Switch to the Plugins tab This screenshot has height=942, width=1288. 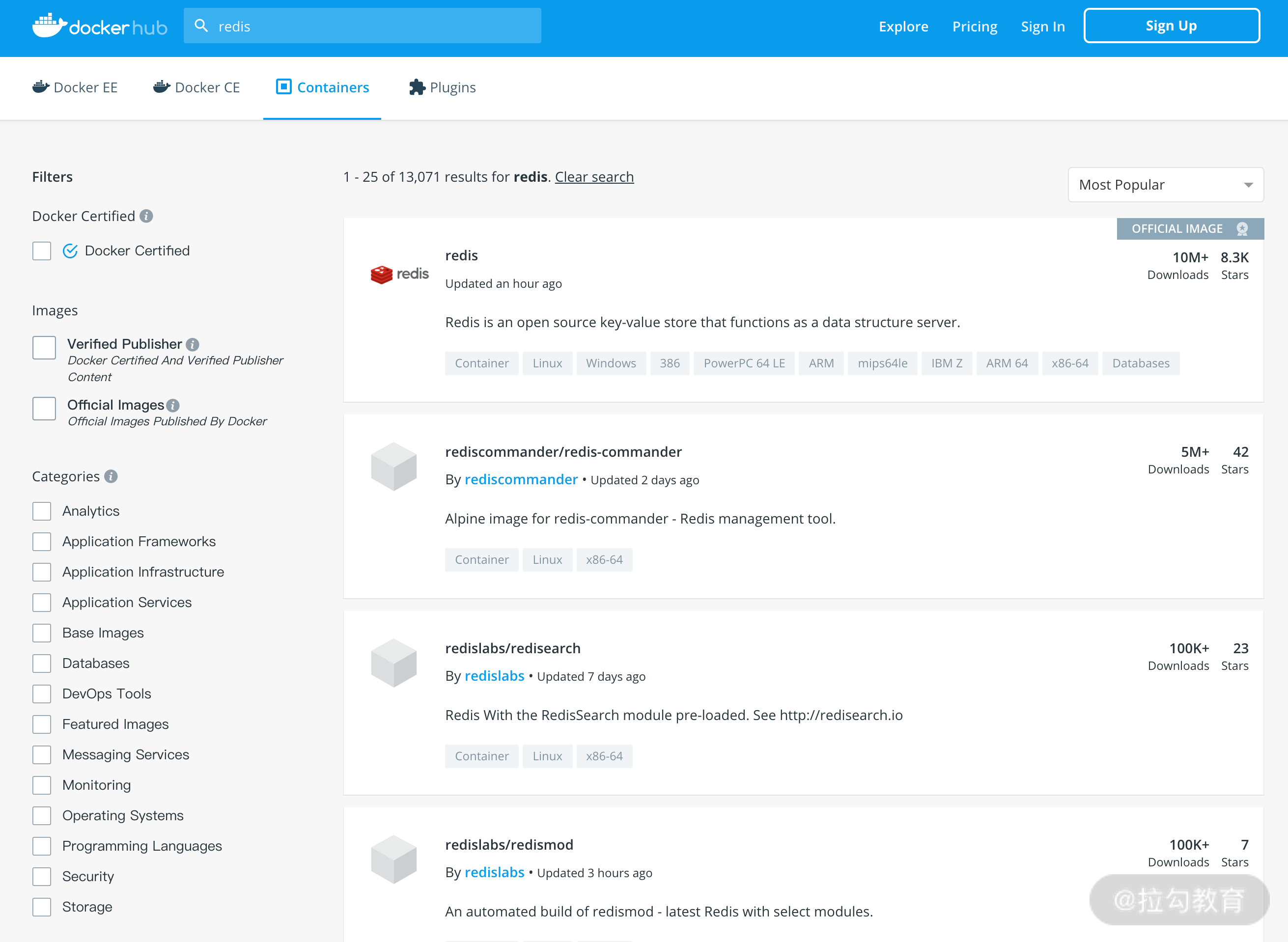point(443,87)
